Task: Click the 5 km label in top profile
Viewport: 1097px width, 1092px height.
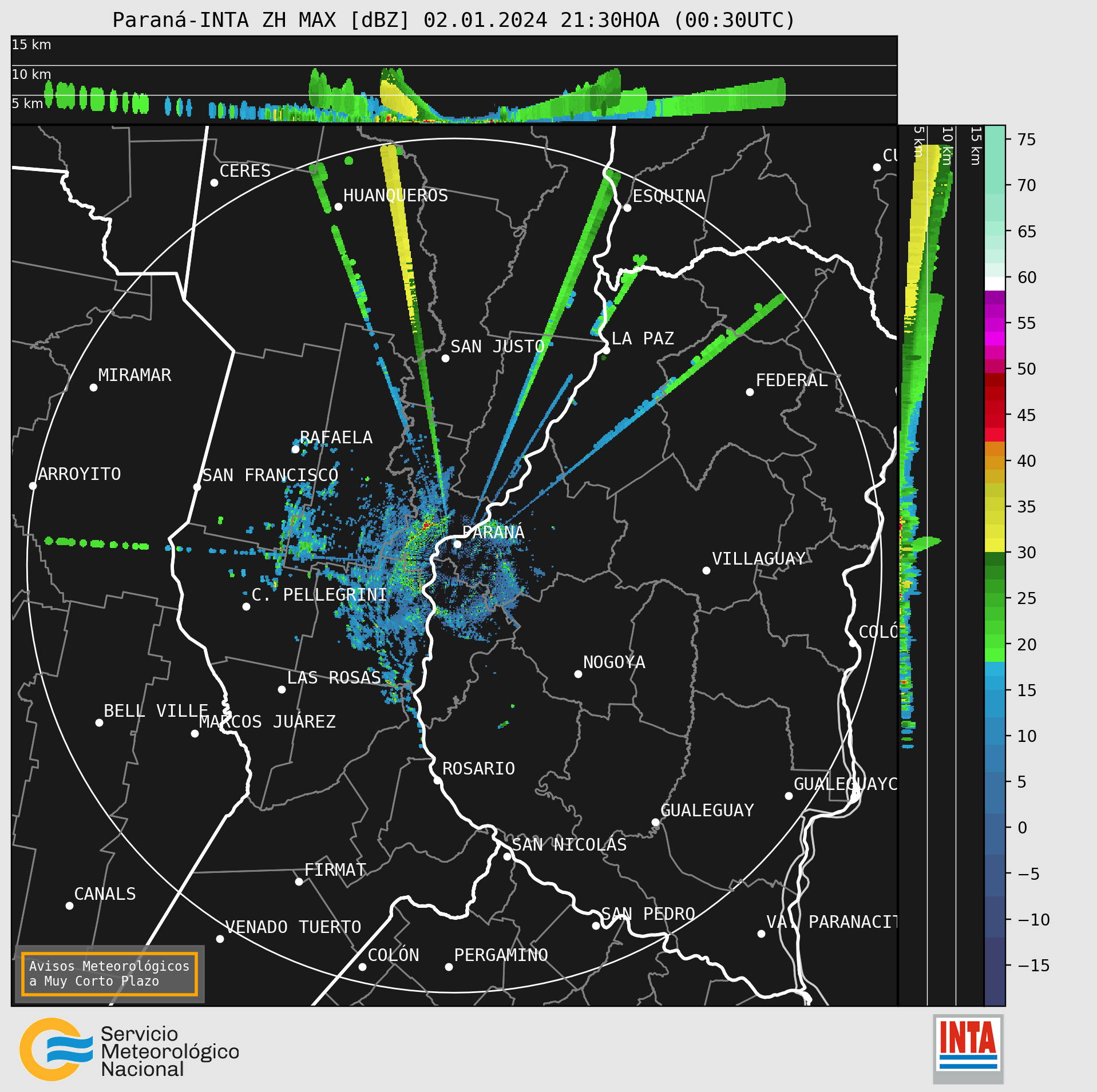Action: pyautogui.click(x=27, y=103)
